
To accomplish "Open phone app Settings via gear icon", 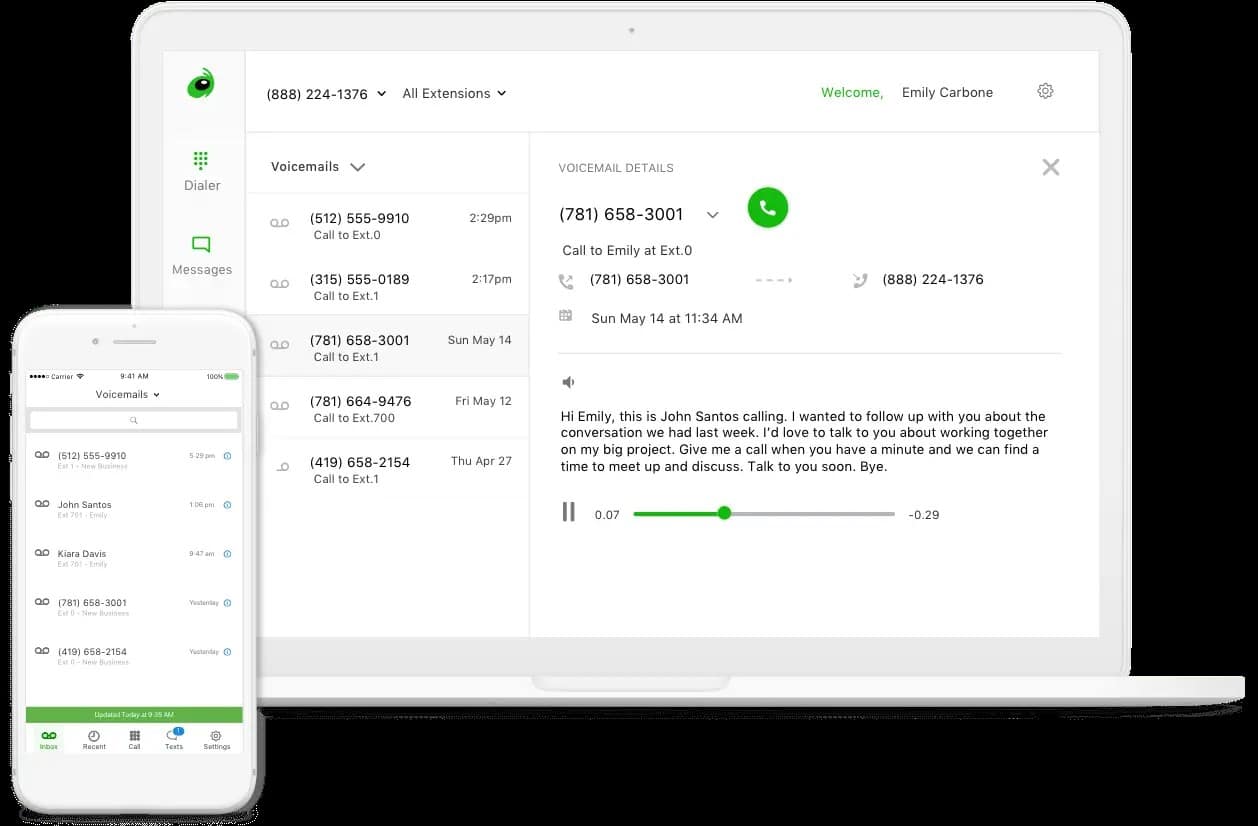I will (216, 738).
